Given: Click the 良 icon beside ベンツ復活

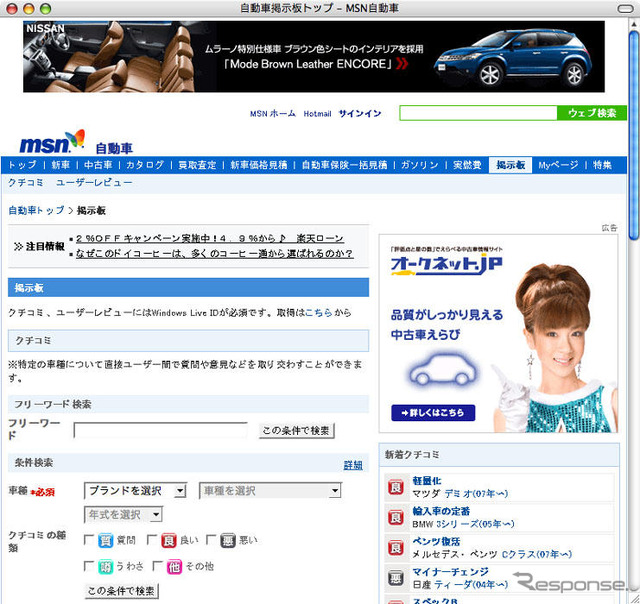Looking at the screenshot, I should pos(396,547).
